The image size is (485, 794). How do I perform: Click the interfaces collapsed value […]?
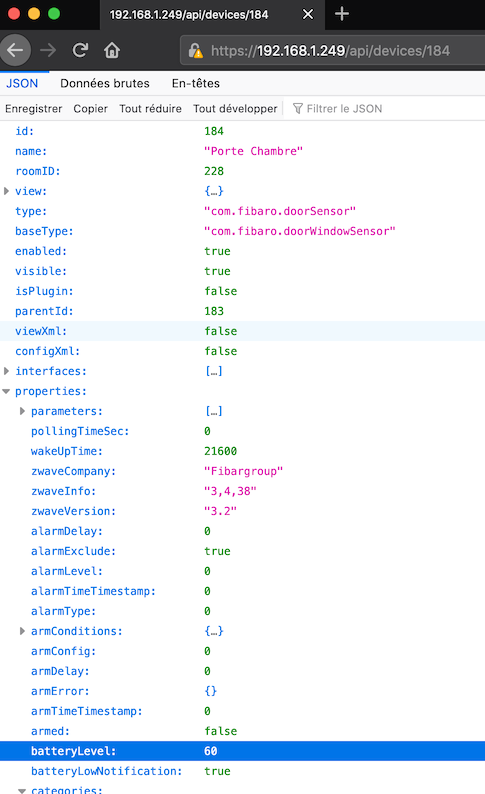[214, 371]
